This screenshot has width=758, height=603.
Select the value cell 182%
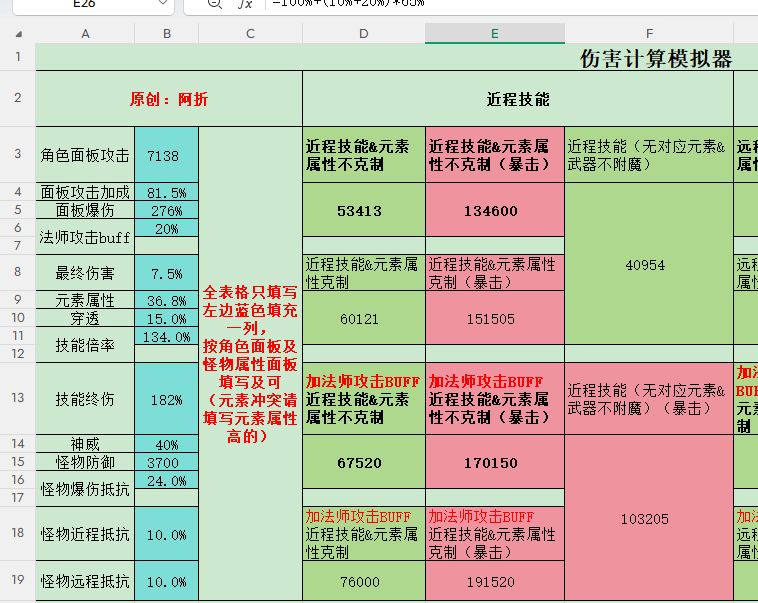click(x=167, y=399)
